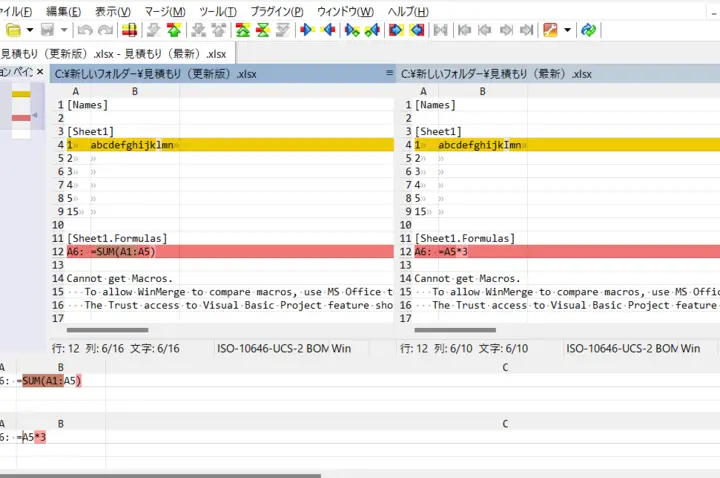Open the 編集(E) menu
Screen dimensions: 720x478
click(x=64, y=11)
